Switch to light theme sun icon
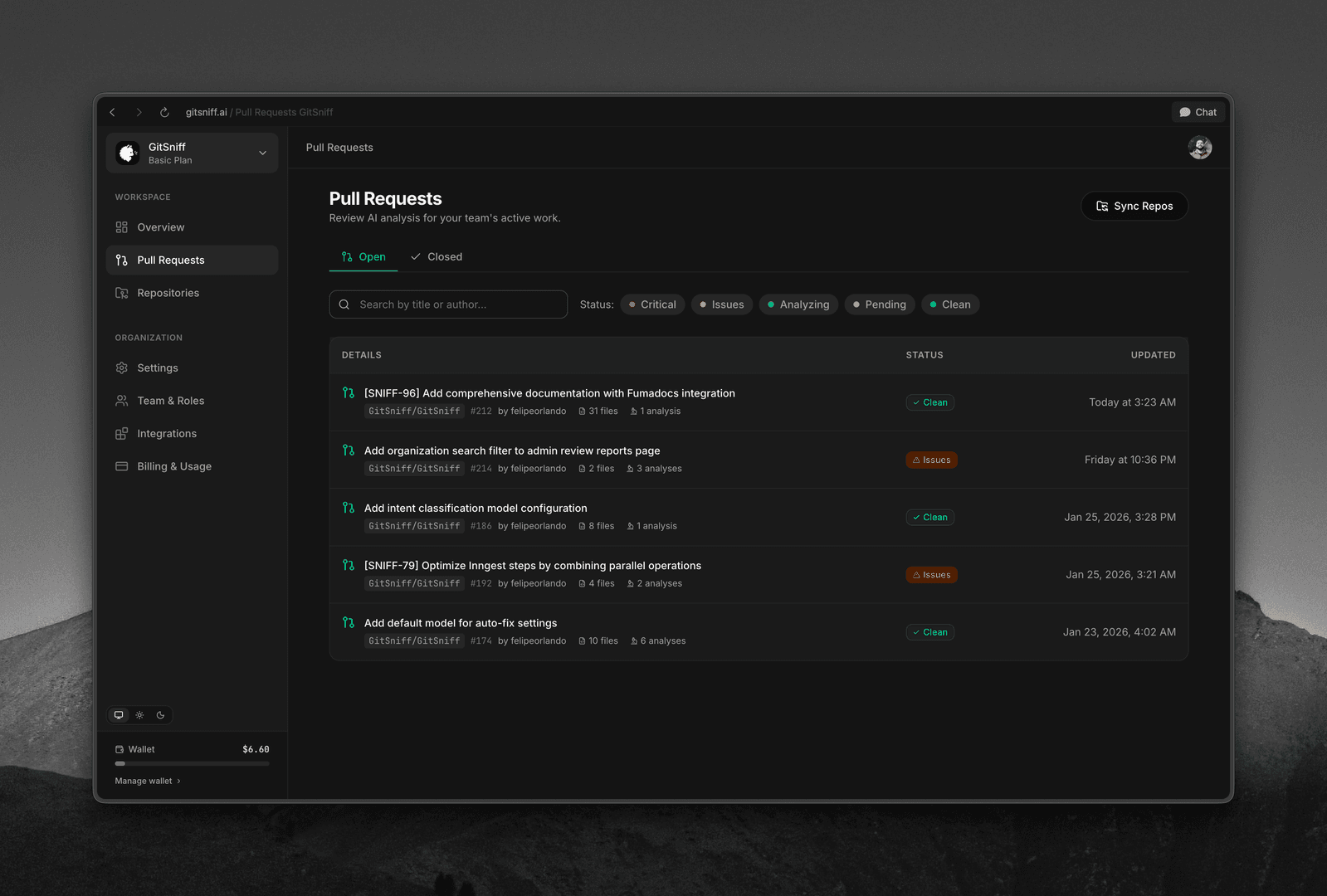Image resolution: width=1327 pixels, height=896 pixels. tap(139, 715)
